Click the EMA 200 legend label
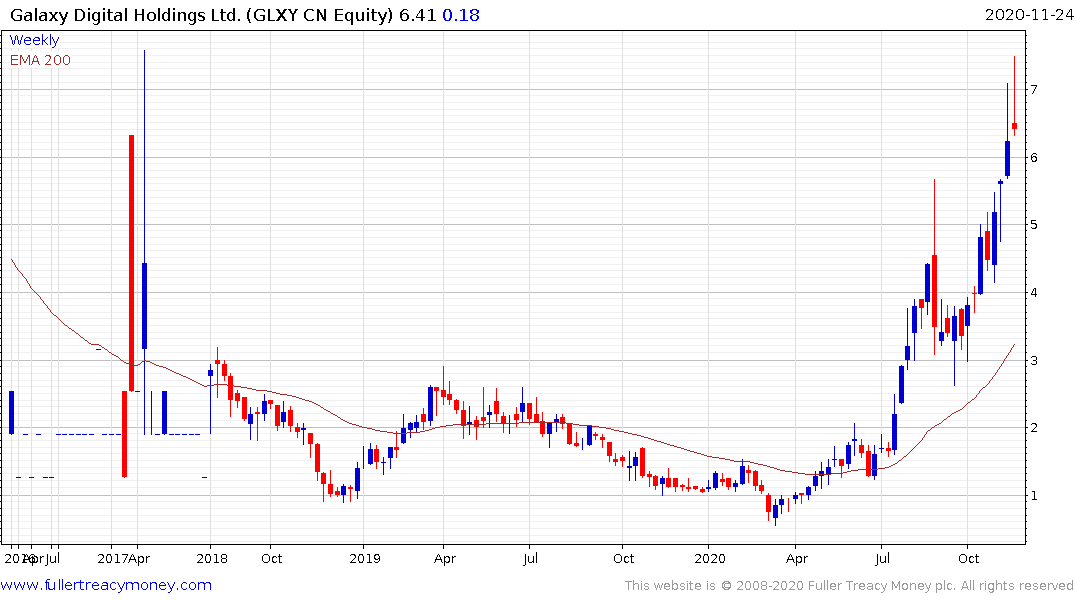Image resolution: width=1075 pixels, height=600 pixels. tap(40, 60)
